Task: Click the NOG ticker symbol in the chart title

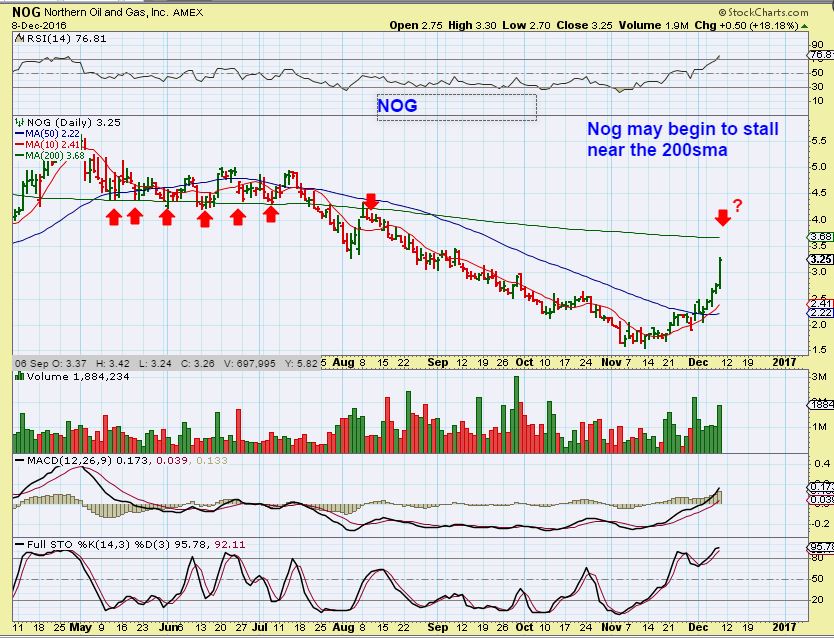Action: (26, 12)
